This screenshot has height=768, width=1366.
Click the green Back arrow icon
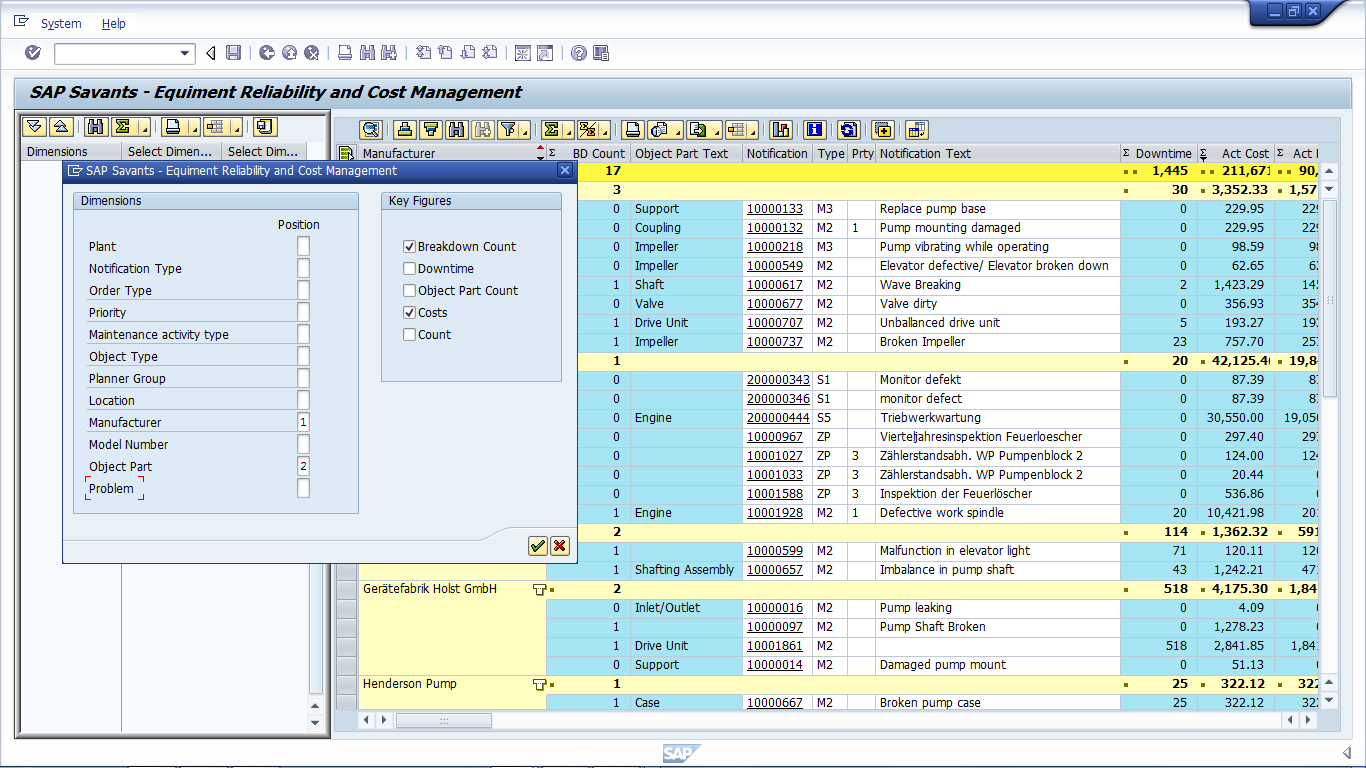click(x=267, y=53)
